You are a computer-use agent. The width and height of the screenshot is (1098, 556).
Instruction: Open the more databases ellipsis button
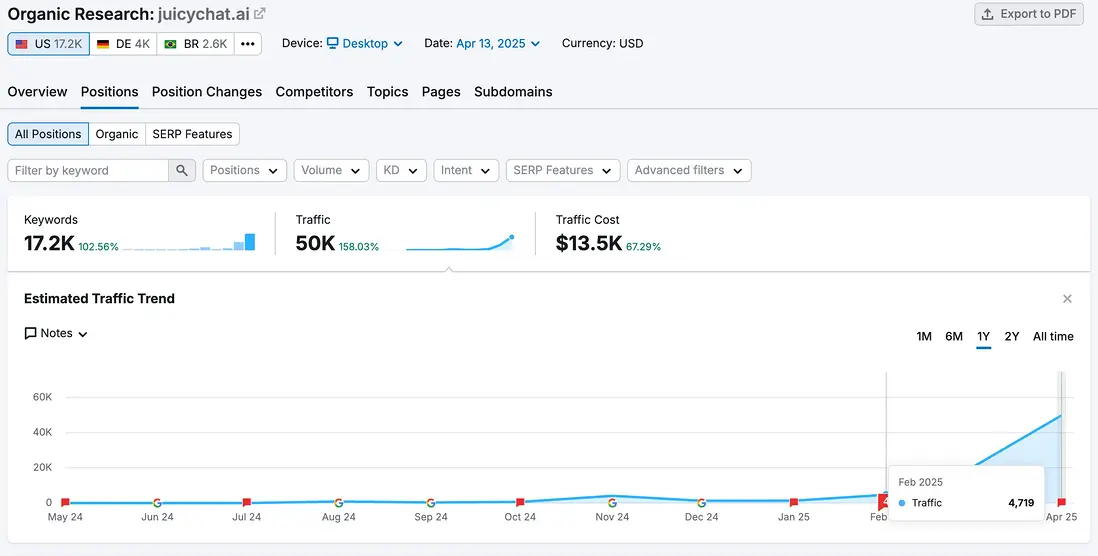(x=248, y=44)
